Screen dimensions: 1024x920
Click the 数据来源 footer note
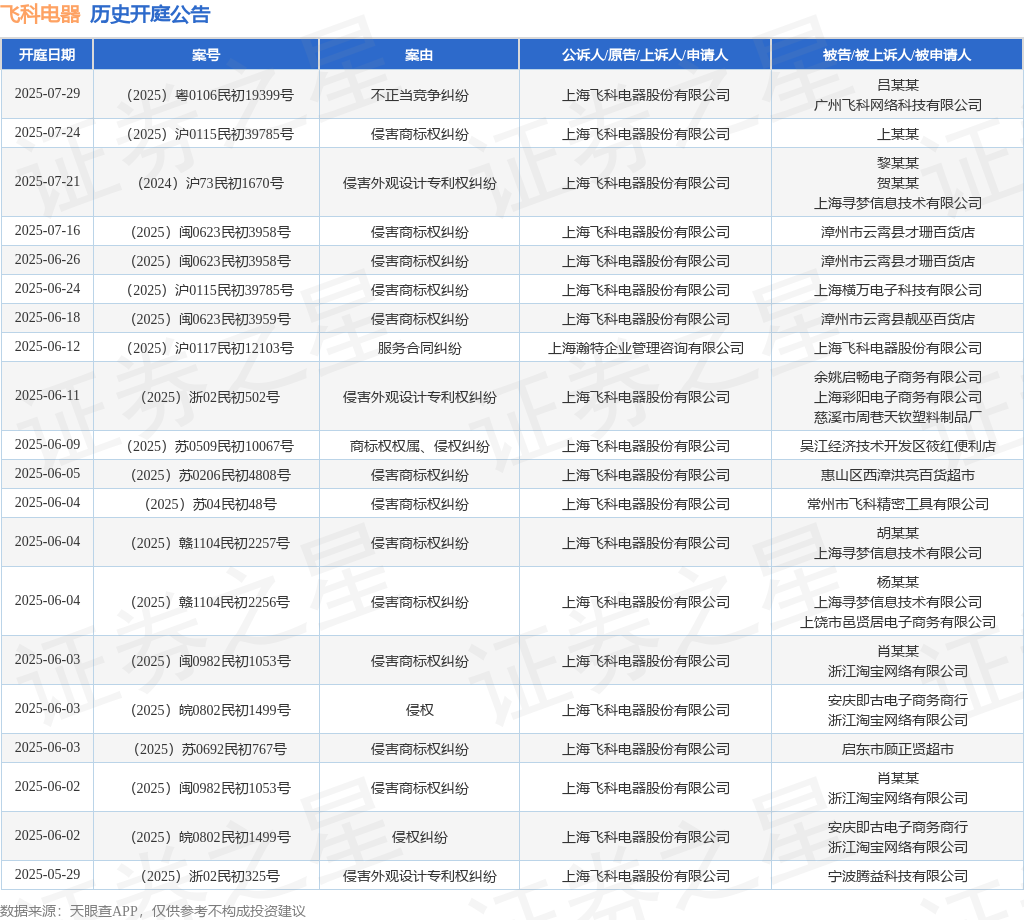[153, 911]
